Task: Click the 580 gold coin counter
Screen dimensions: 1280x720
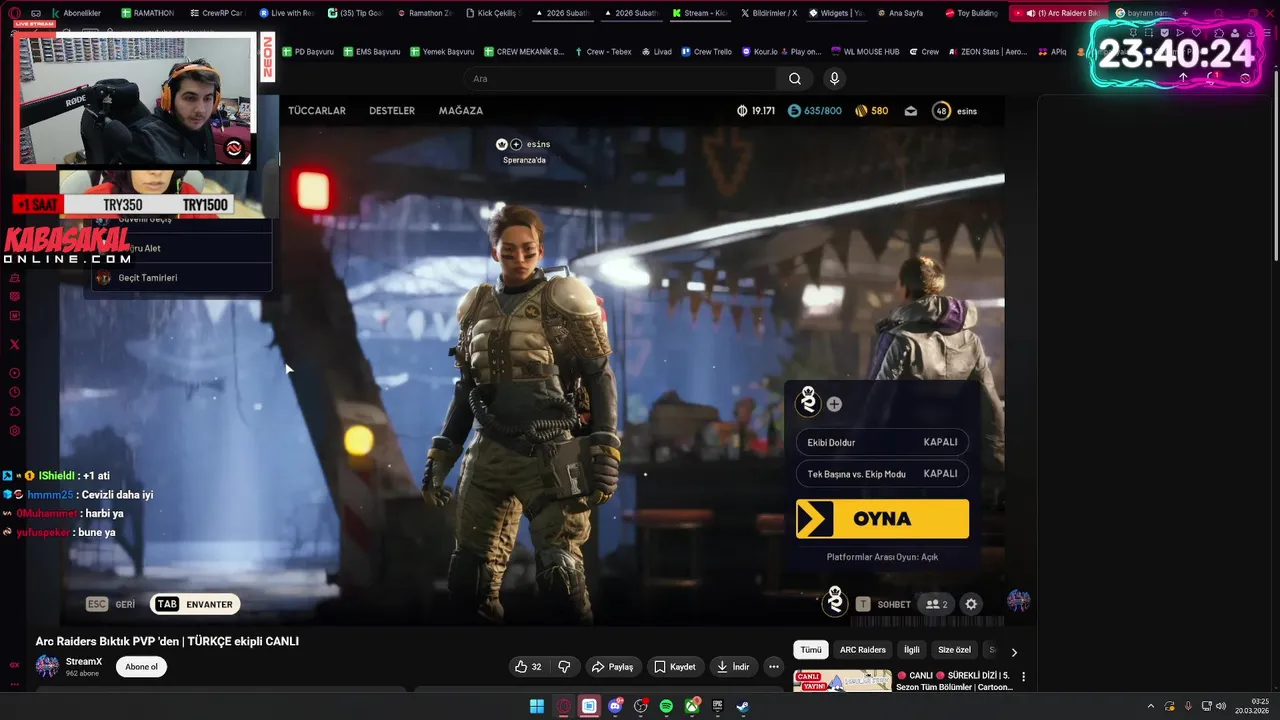Action: click(x=872, y=111)
